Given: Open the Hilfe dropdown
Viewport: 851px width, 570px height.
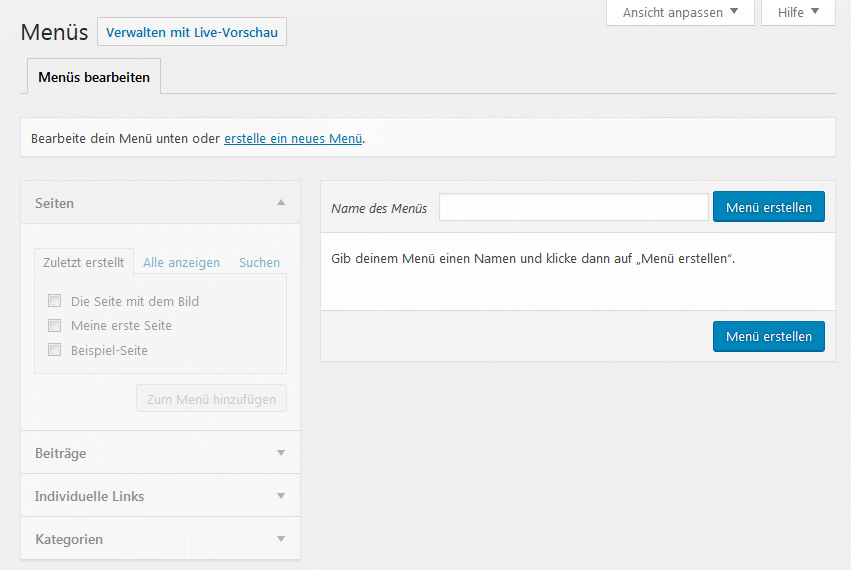Looking at the screenshot, I should [x=798, y=13].
